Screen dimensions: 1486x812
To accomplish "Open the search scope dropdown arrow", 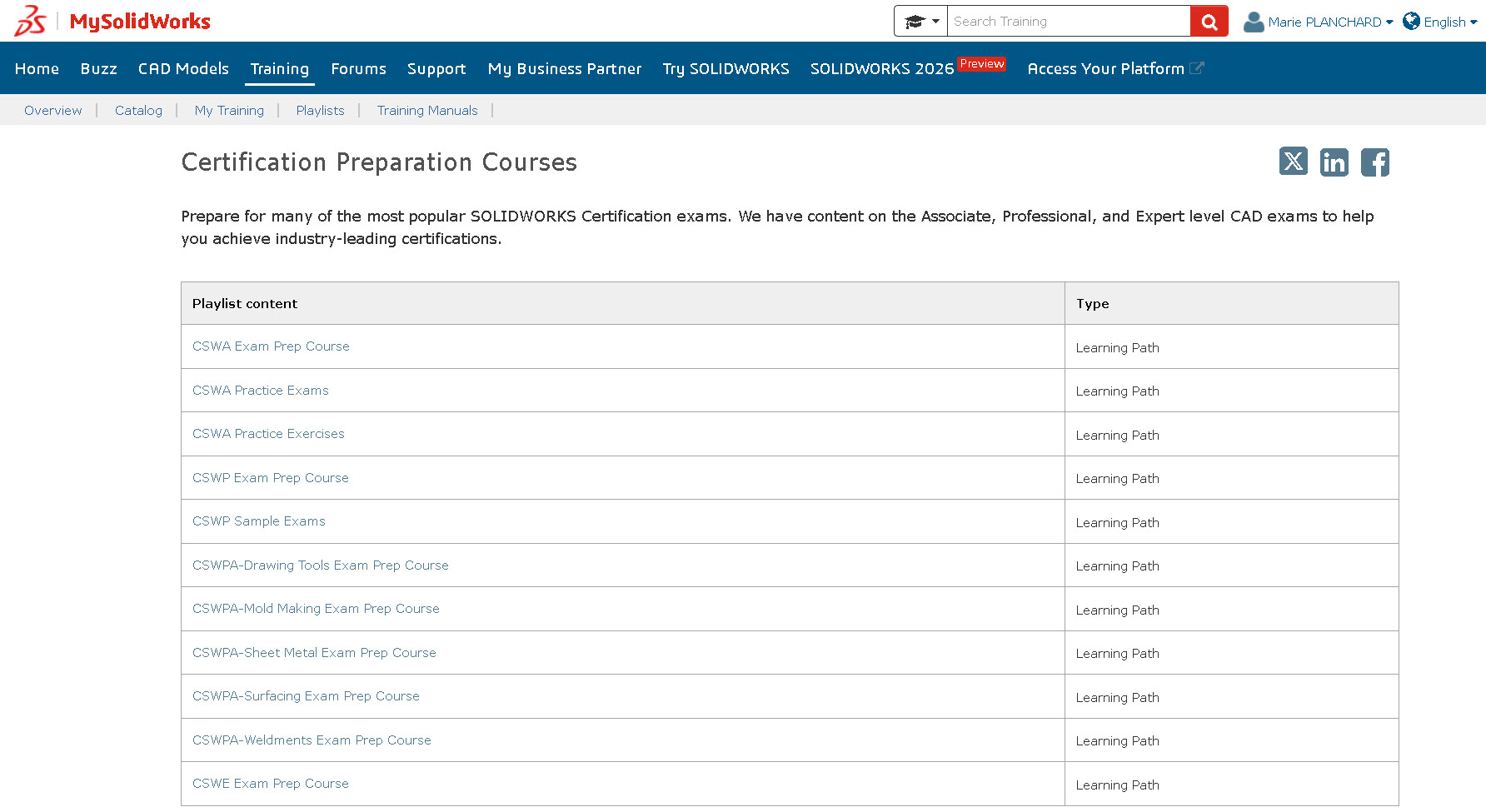I will click(935, 22).
